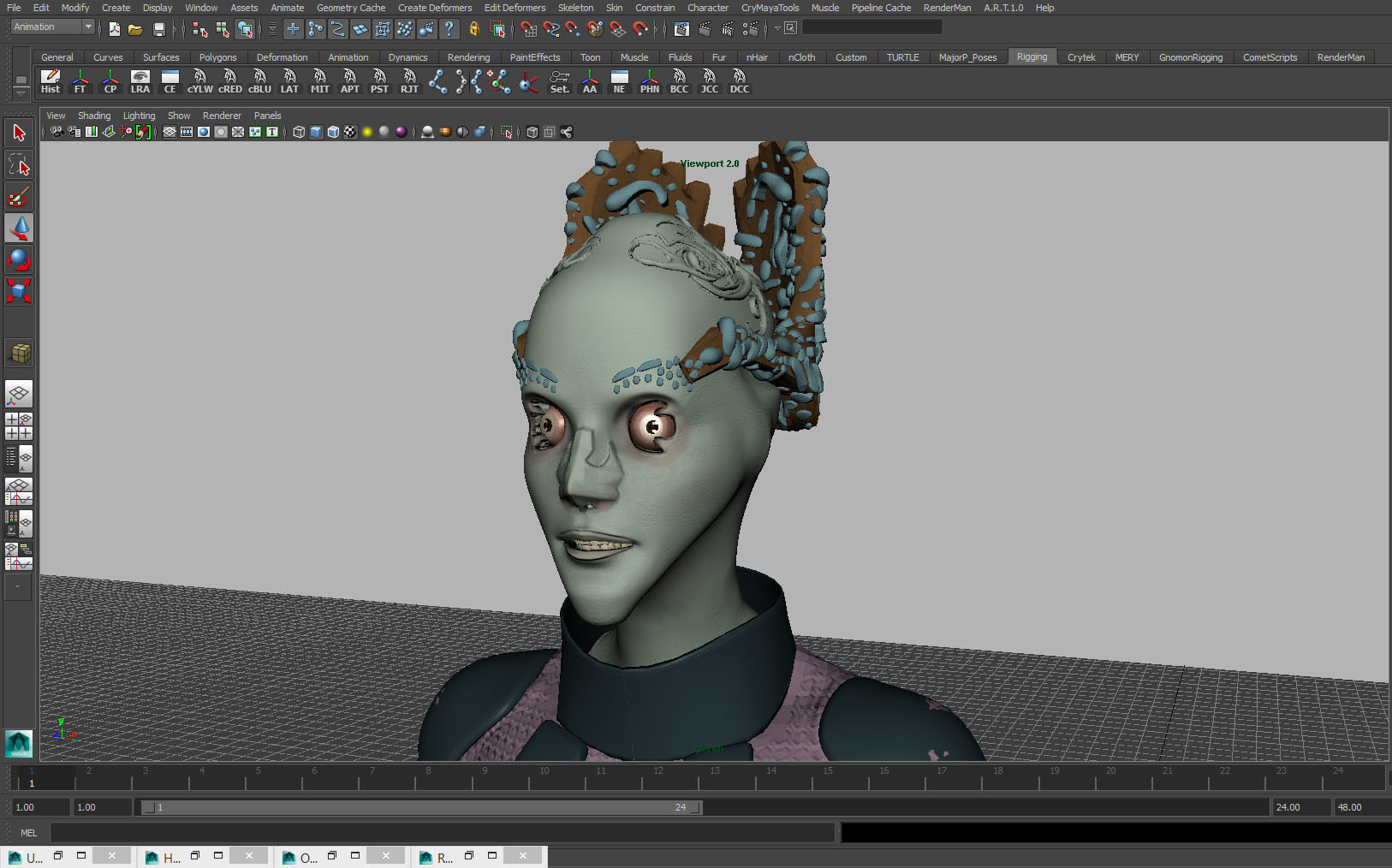The image size is (1392, 868).
Task: Expand more layouts arrow in toolbox
Action: [18, 586]
